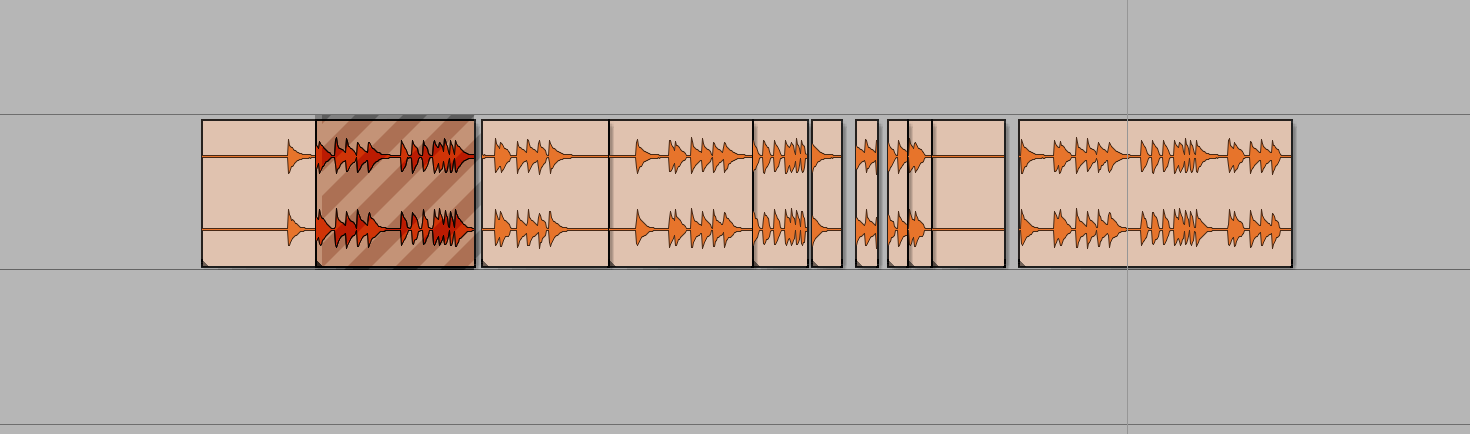Click the upper channel waveform of the striped clip
1470x434 pixels.
395,156
